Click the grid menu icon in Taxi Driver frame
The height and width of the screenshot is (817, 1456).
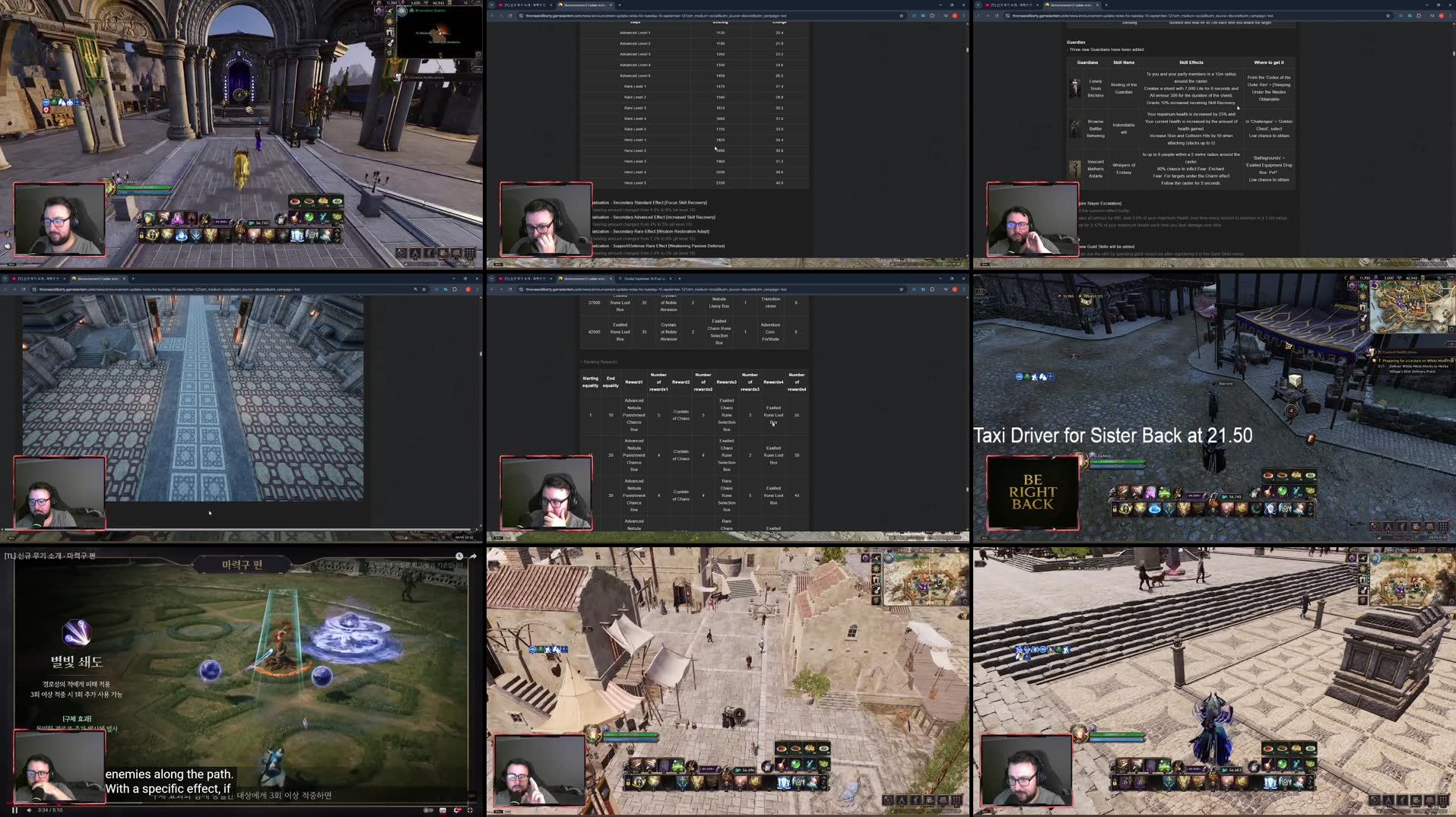pos(1443,527)
